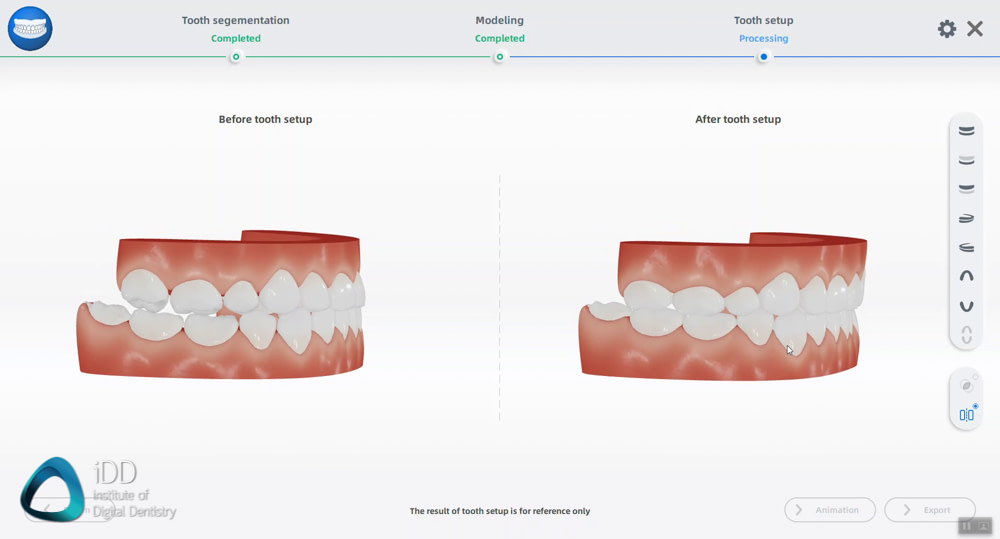Go to the Tooth segmentation step
The height and width of the screenshot is (539, 1000).
pos(235,20)
